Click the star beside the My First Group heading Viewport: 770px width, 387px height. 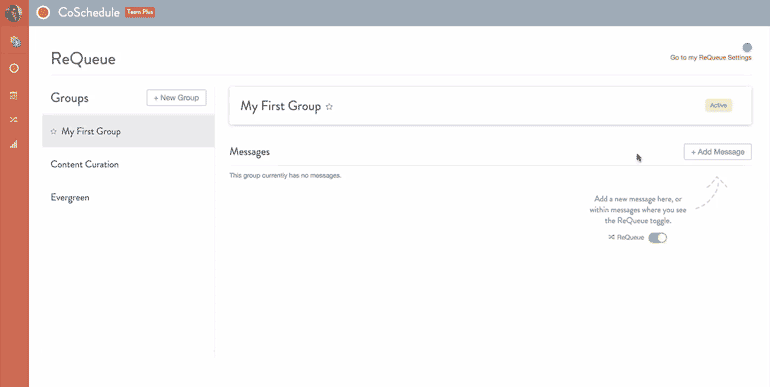tap(330, 107)
